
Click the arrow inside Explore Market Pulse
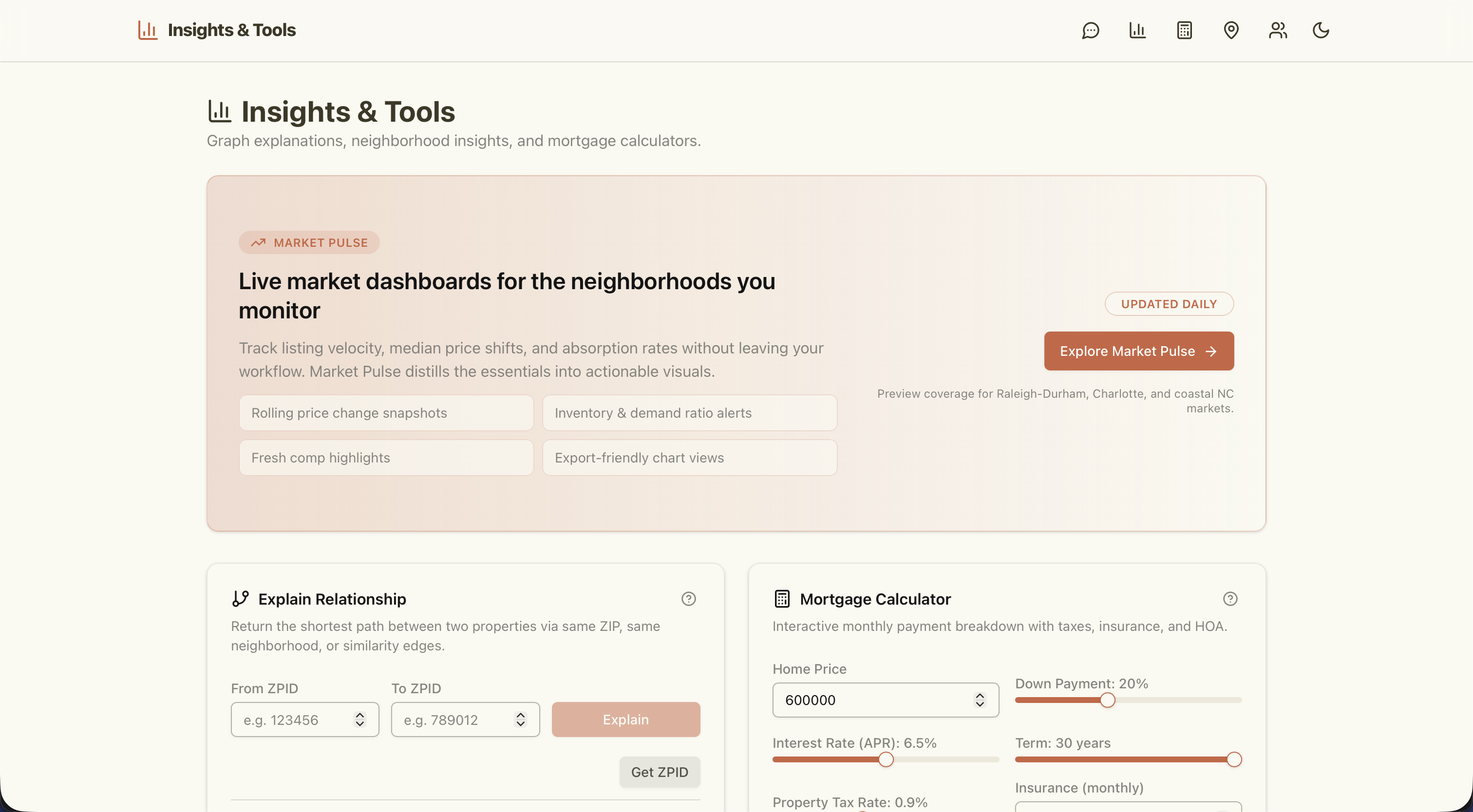point(1210,351)
